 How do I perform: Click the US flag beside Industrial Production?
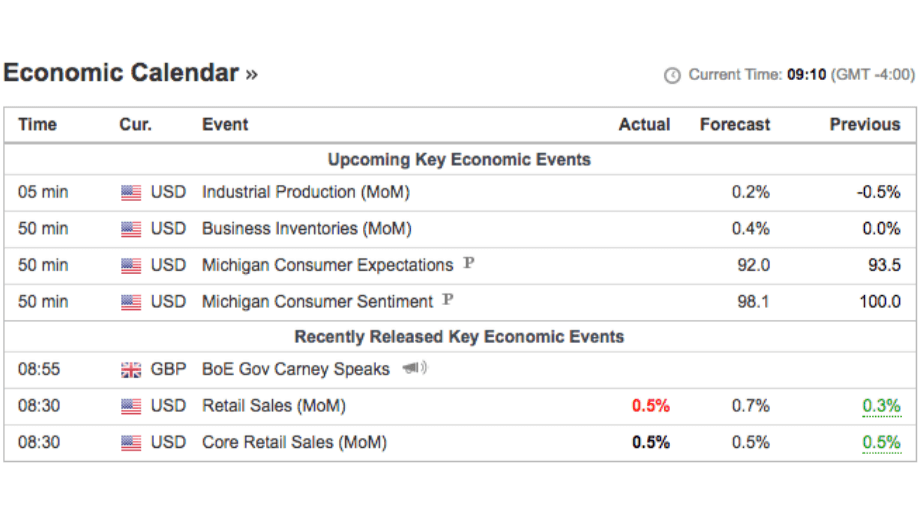pyautogui.click(x=131, y=193)
